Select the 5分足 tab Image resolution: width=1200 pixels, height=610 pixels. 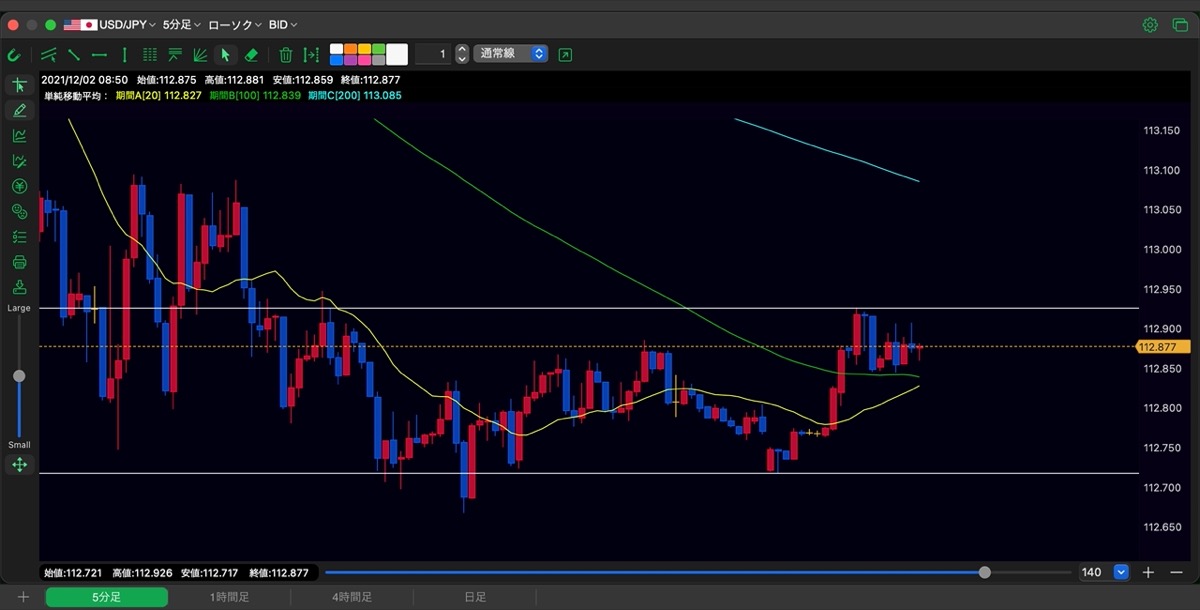tap(107, 597)
